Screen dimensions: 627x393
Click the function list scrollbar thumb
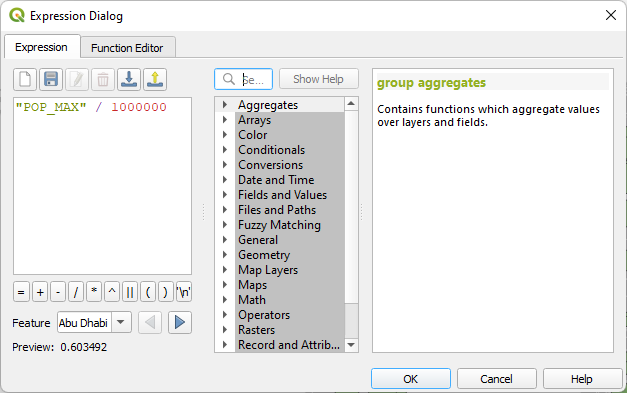[351, 207]
